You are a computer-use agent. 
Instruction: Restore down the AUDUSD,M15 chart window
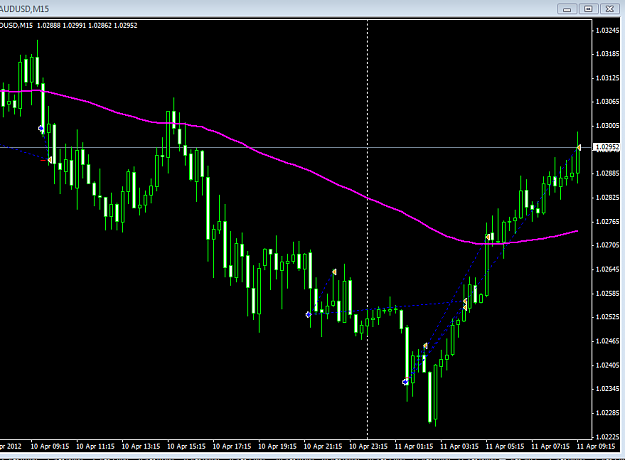point(588,9)
